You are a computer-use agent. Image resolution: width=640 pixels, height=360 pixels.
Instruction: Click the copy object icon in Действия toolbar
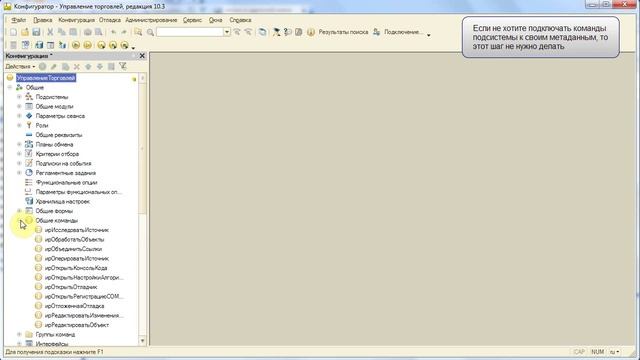65,67
